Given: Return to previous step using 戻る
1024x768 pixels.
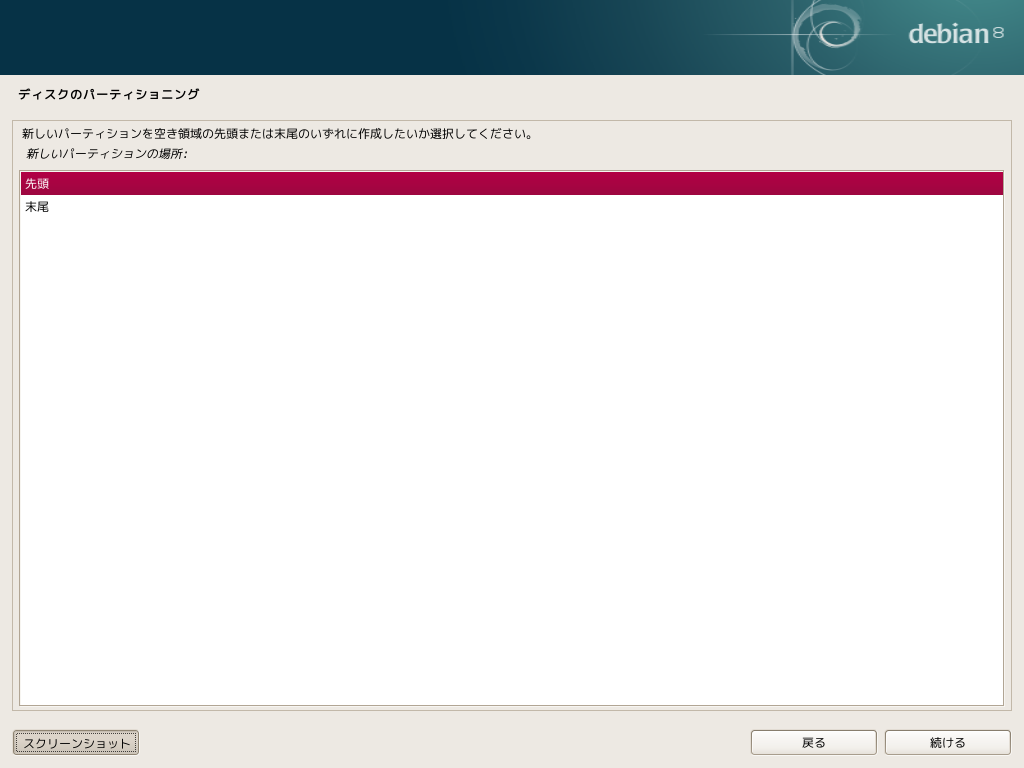Looking at the screenshot, I should pos(813,742).
